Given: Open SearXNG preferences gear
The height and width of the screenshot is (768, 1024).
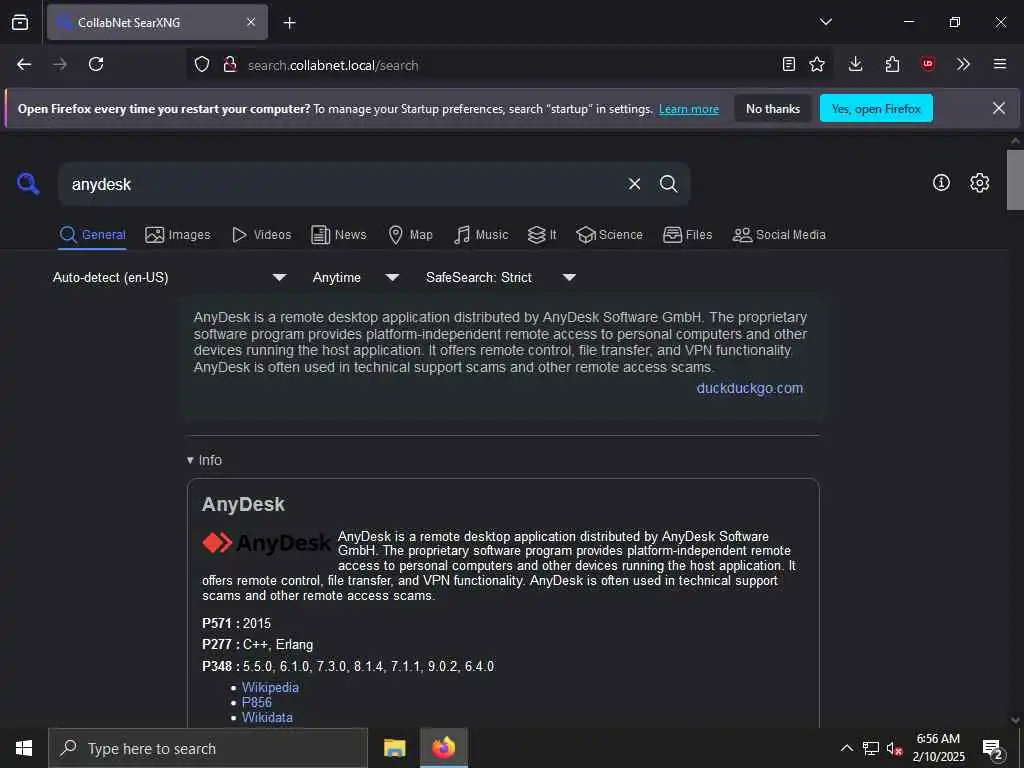Looking at the screenshot, I should pyautogui.click(x=979, y=183).
